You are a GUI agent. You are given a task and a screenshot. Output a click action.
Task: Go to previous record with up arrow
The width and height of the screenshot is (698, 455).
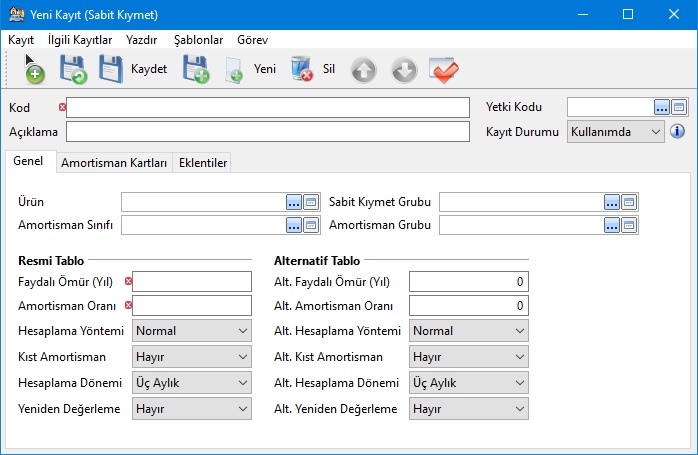[x=364, y=70]
